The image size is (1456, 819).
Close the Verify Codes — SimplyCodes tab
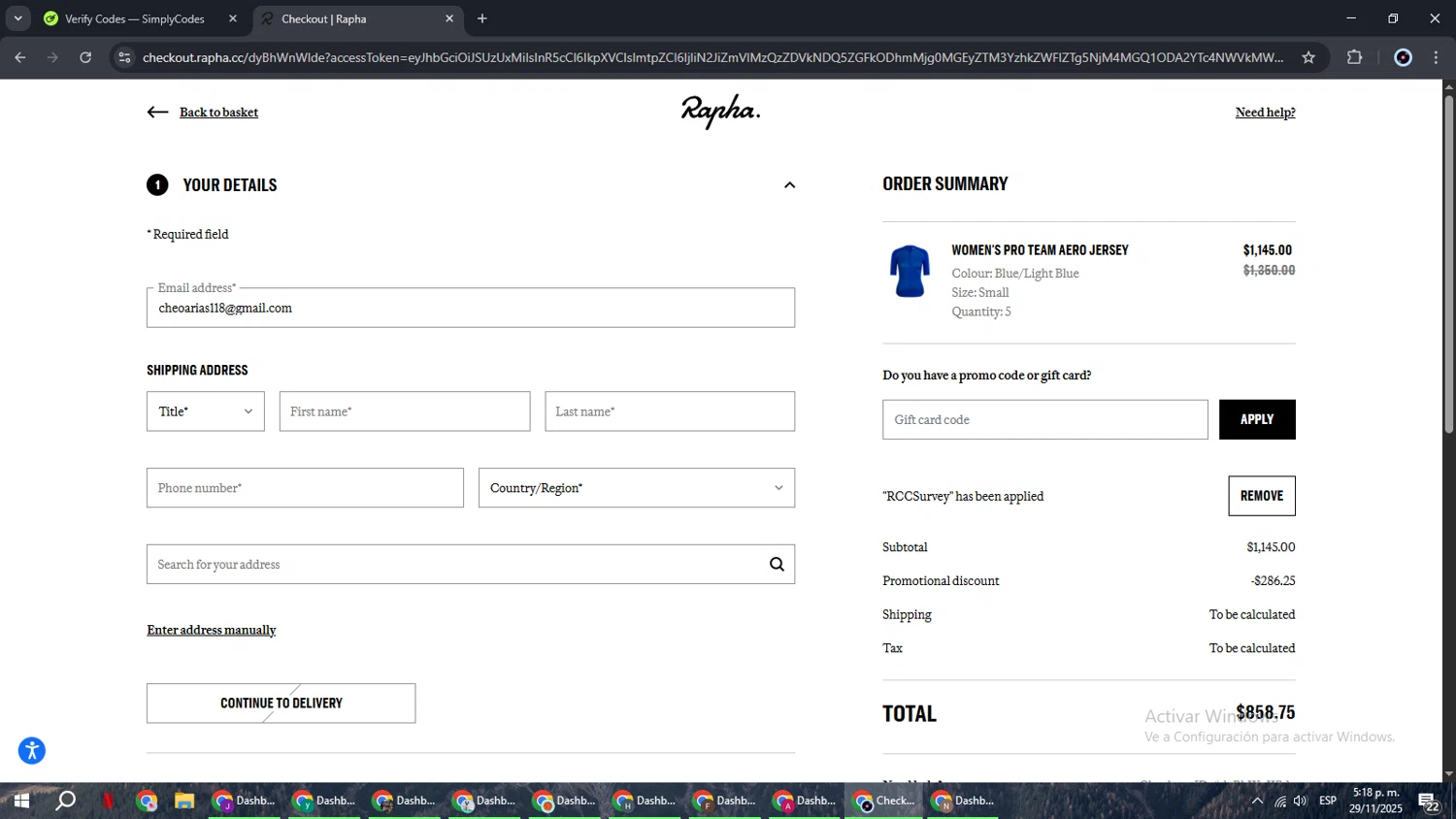(233, 18)
